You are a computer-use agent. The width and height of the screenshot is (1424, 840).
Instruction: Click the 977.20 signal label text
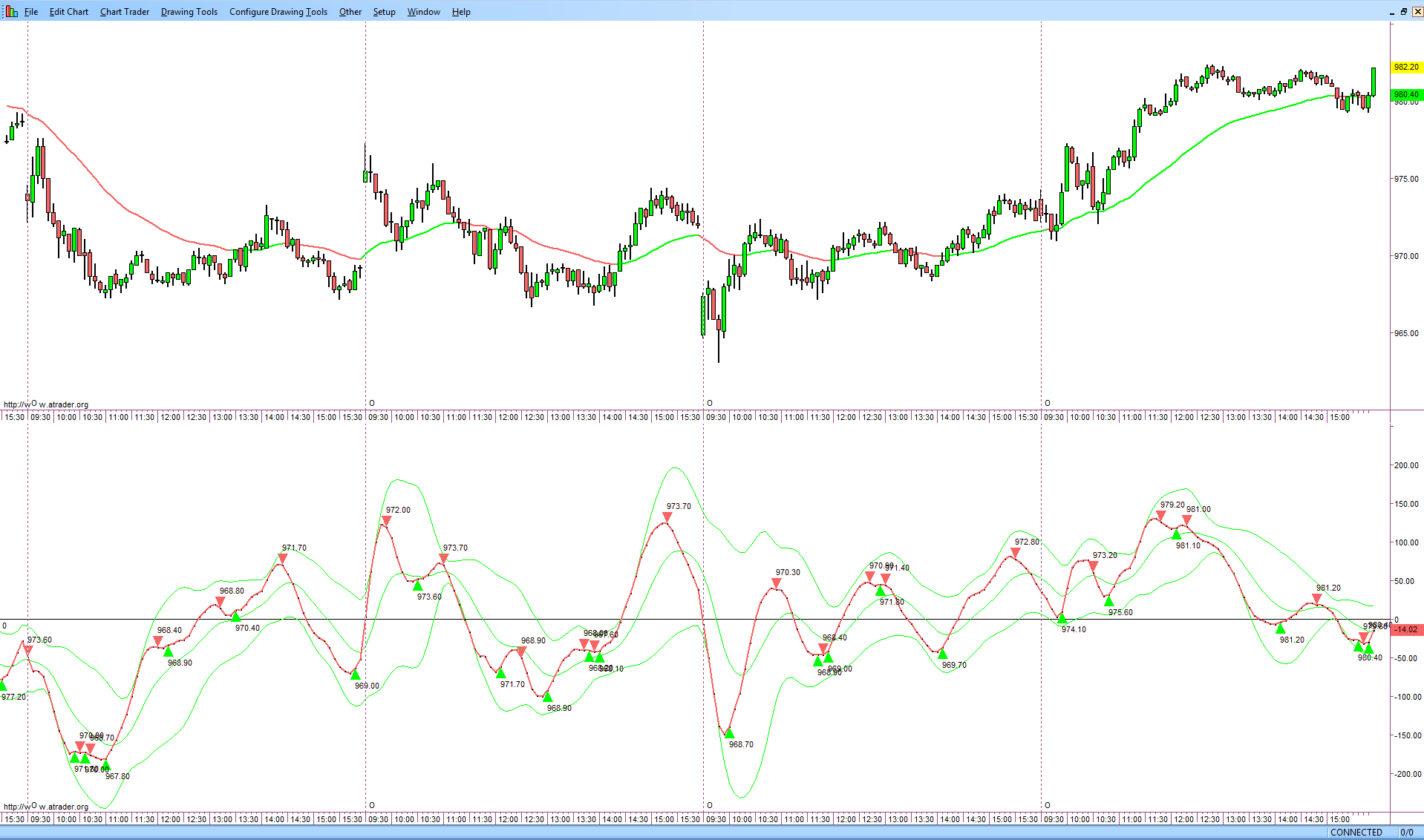click(x=13, y=697)
